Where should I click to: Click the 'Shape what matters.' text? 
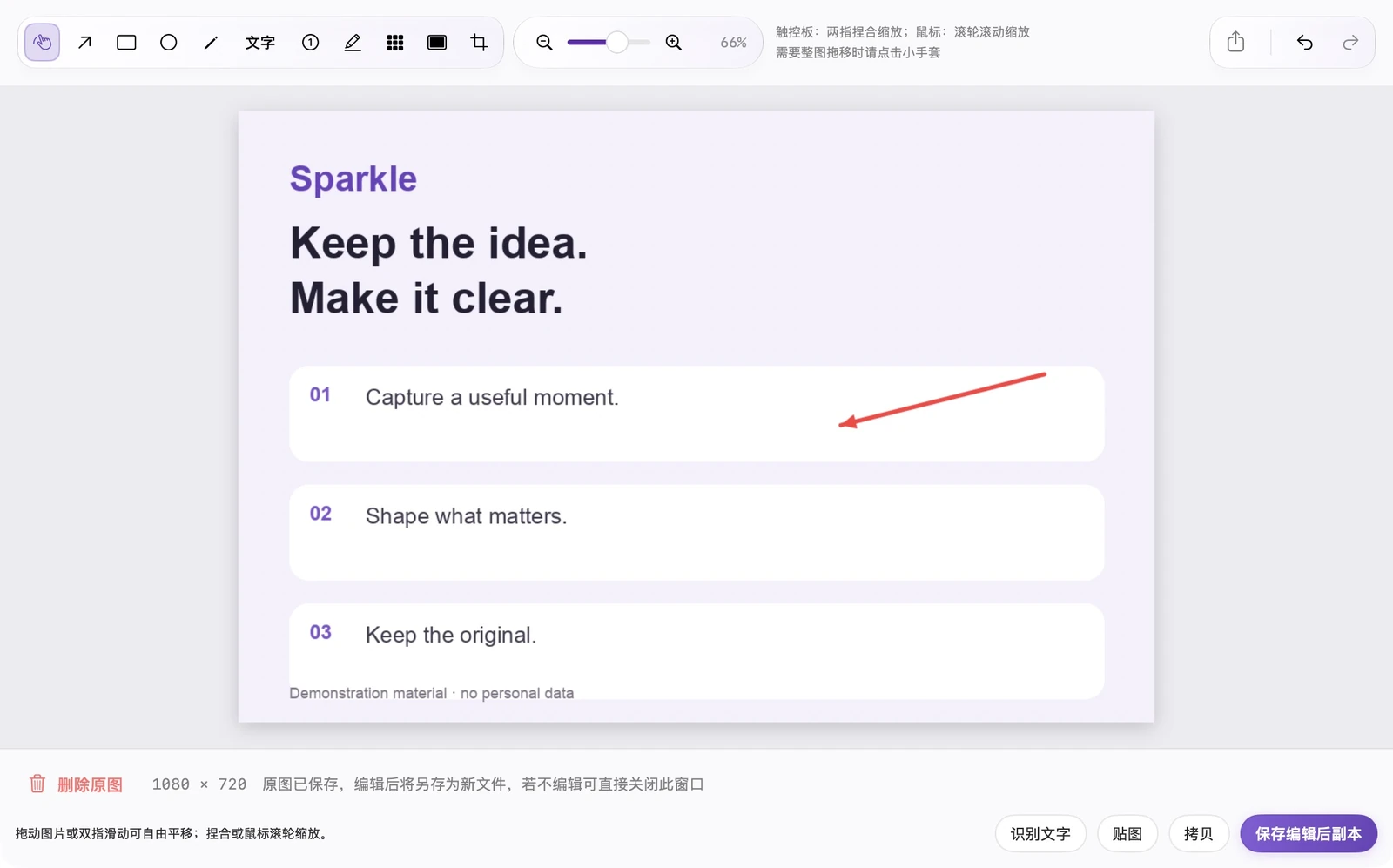point(466,516)
